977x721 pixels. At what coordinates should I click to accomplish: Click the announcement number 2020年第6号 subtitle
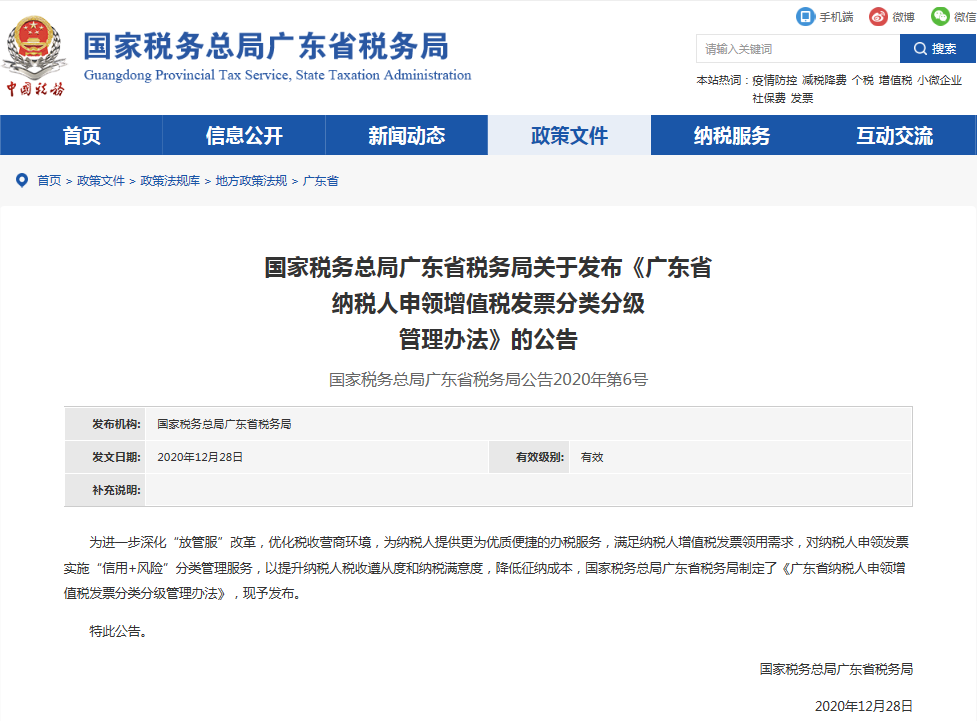[488, 380]
